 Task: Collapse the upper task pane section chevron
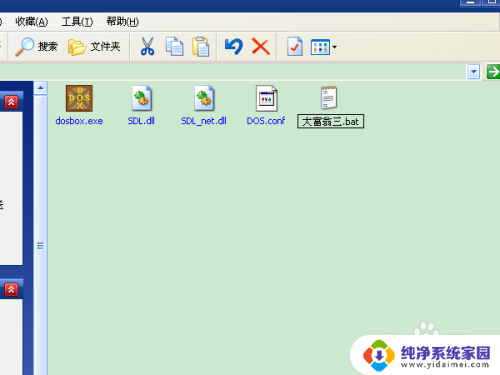tap(11, 102)
